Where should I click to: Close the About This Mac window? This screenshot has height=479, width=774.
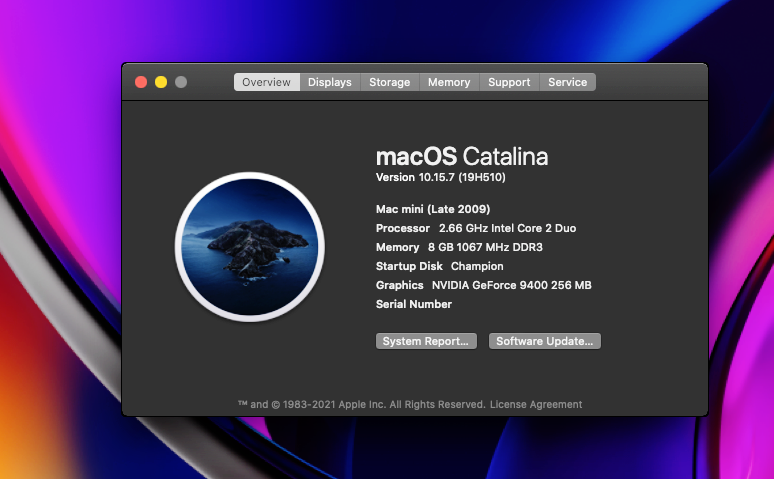141,82
